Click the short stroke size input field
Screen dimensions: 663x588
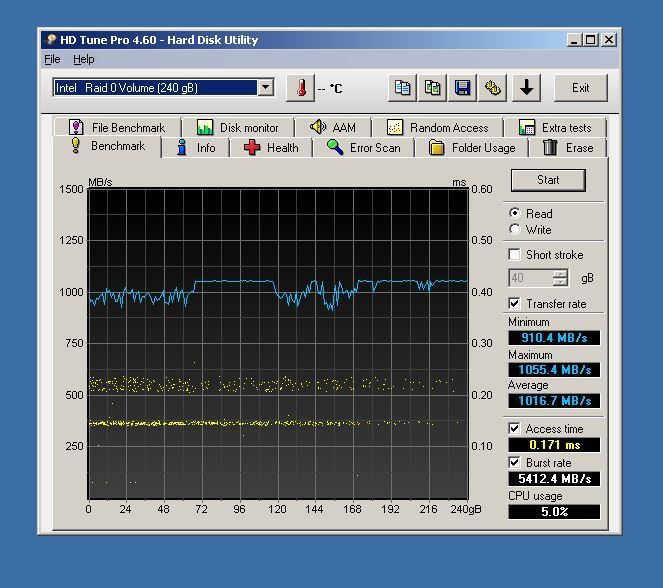(x=531, y=278)
